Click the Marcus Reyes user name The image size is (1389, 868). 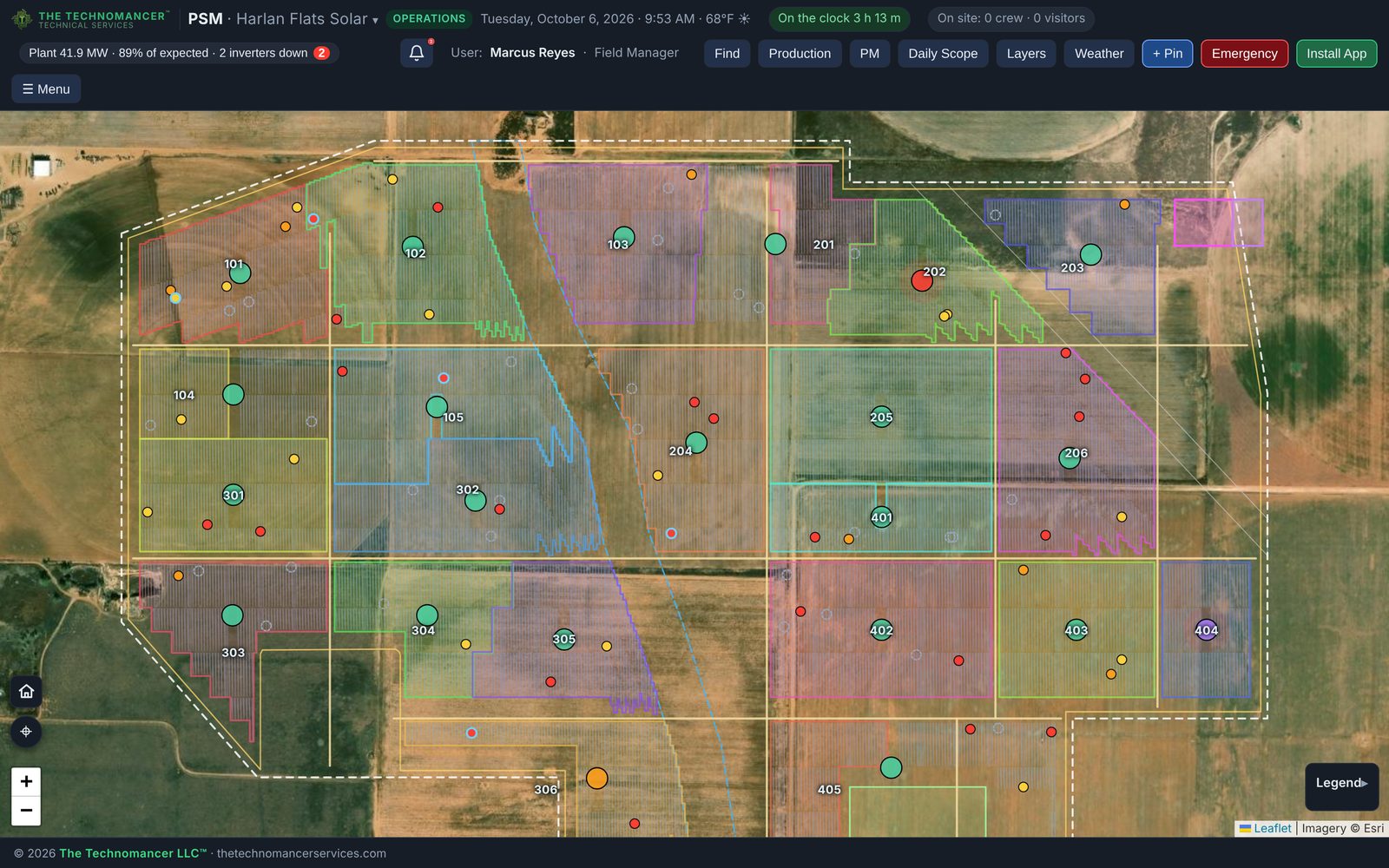(532, 53)
